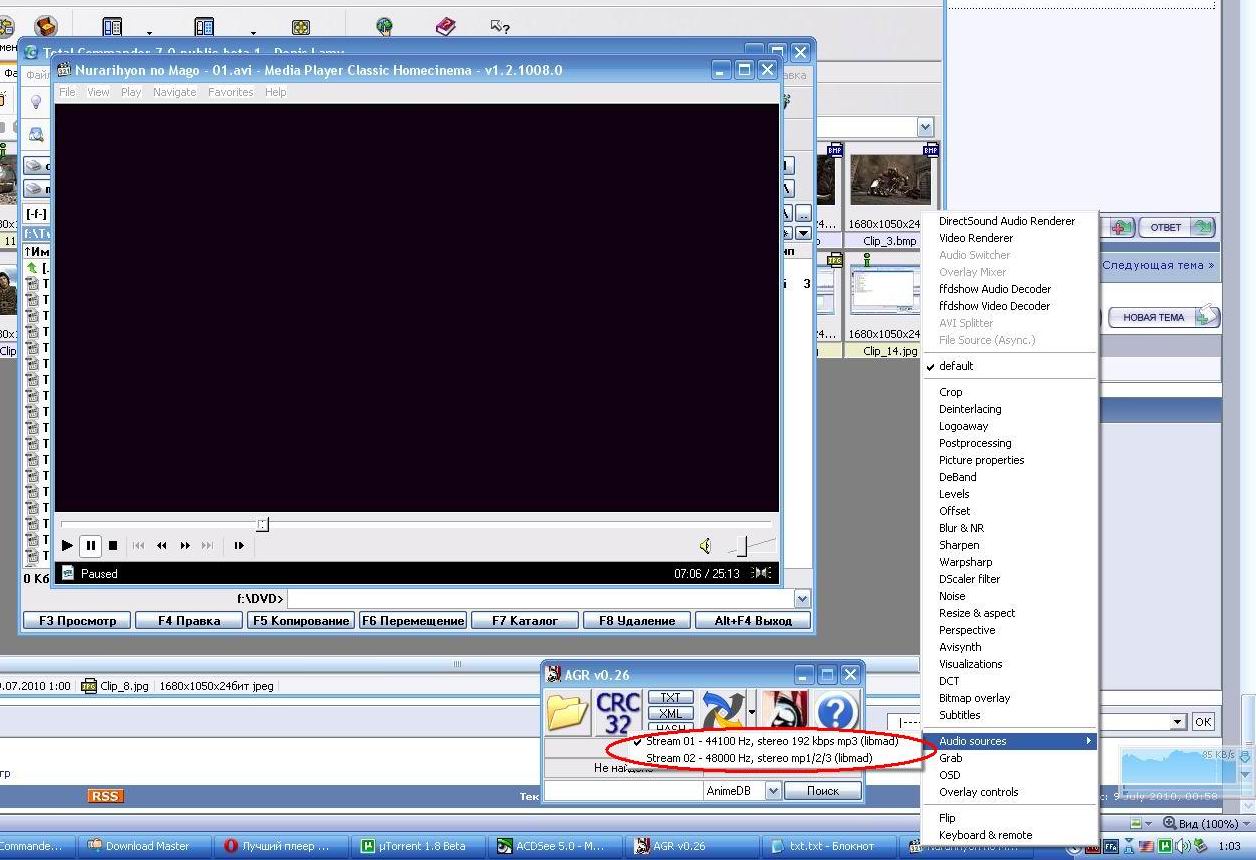Click the status icon beside Paused

[68, 573]
